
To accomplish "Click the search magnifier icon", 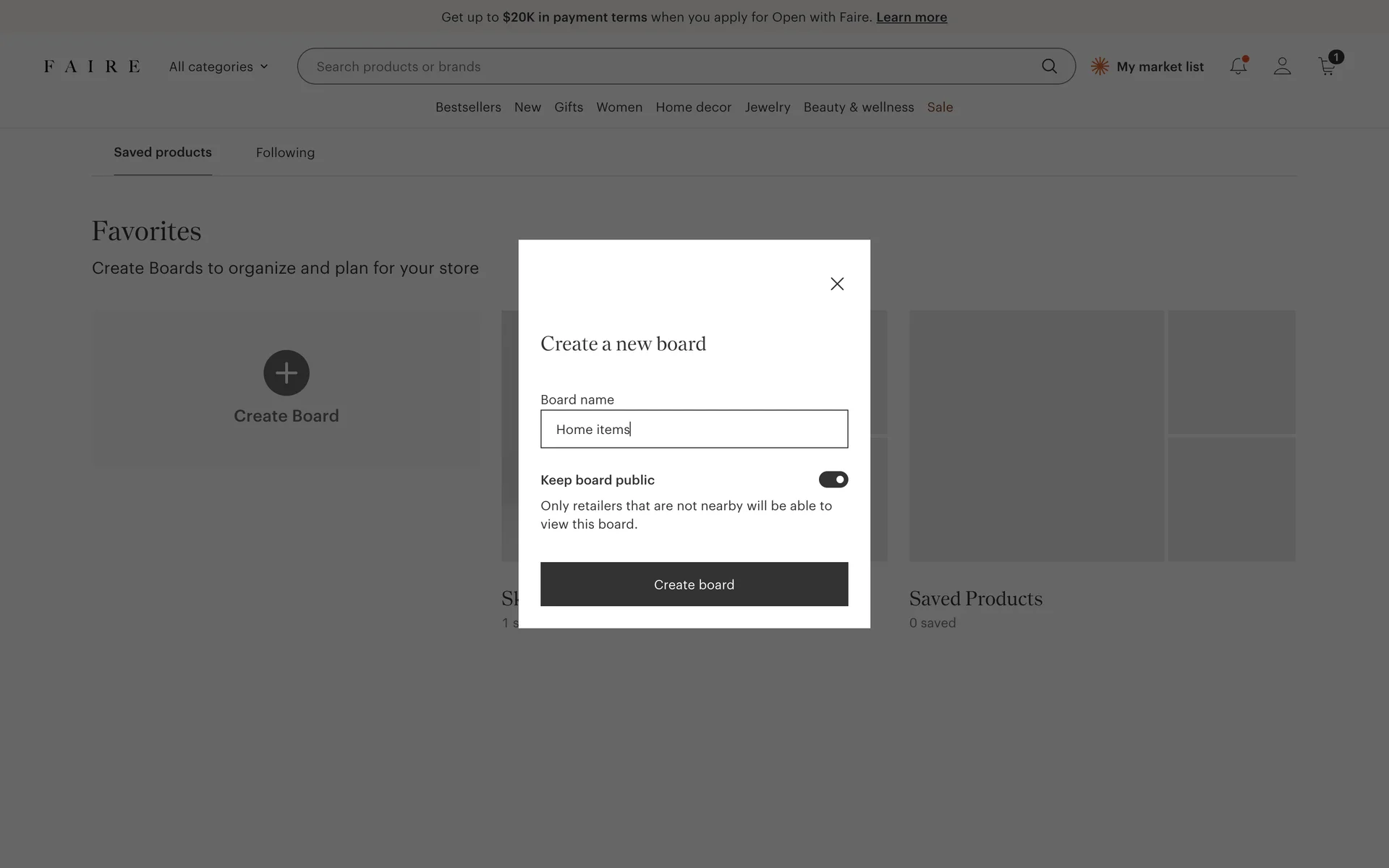I will pos(1049,67).
